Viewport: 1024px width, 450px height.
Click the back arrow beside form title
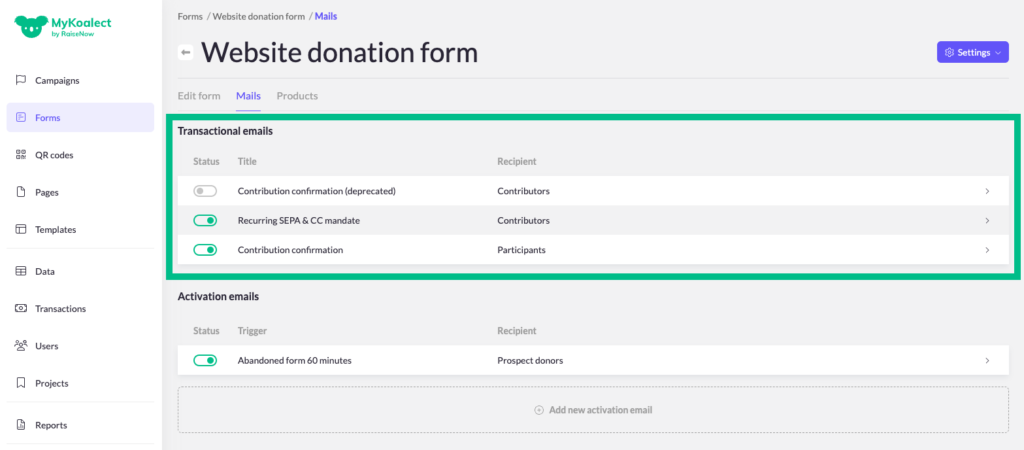coord(185,52)
